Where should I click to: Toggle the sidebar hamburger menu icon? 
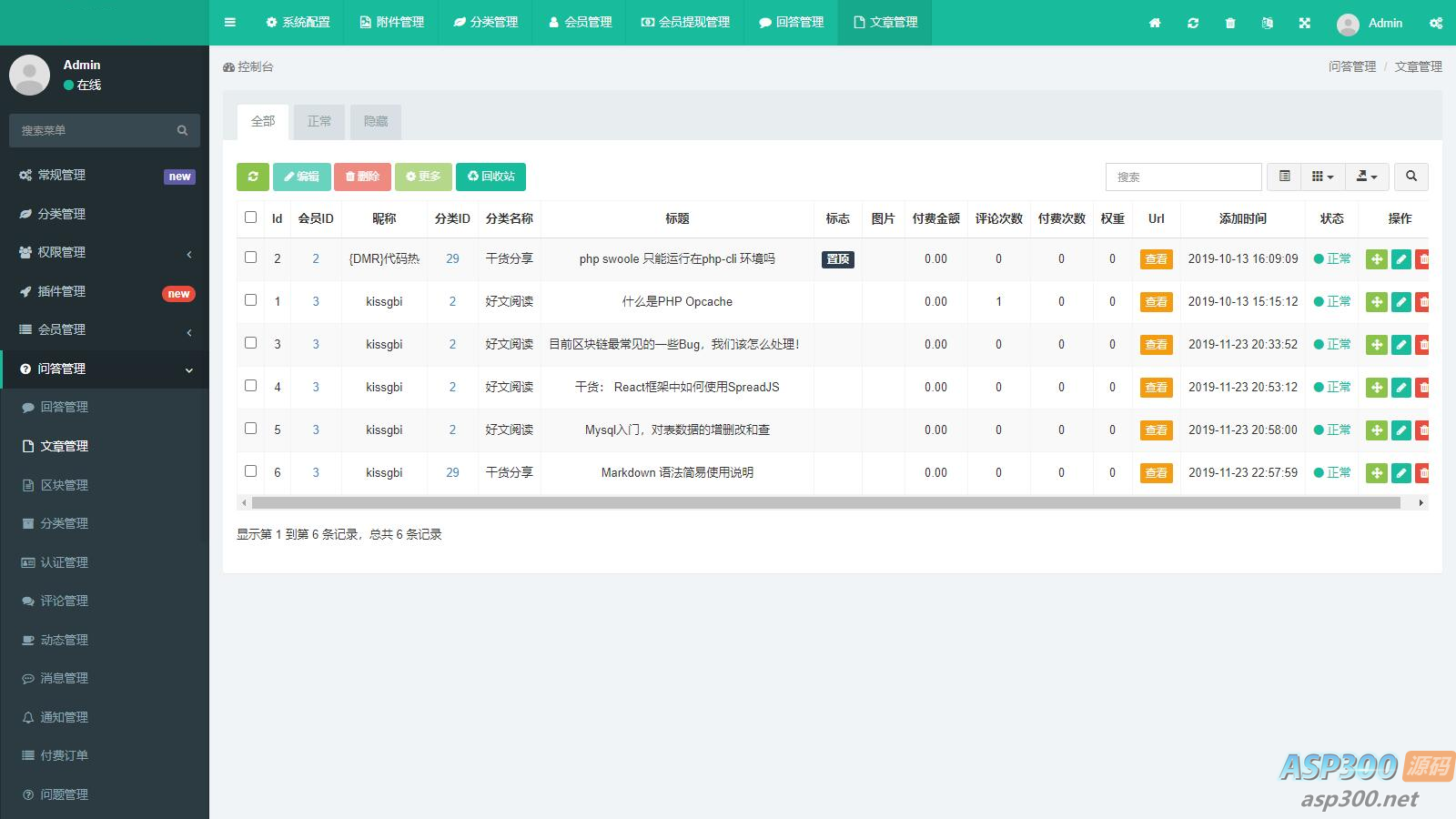click(230, 23)
